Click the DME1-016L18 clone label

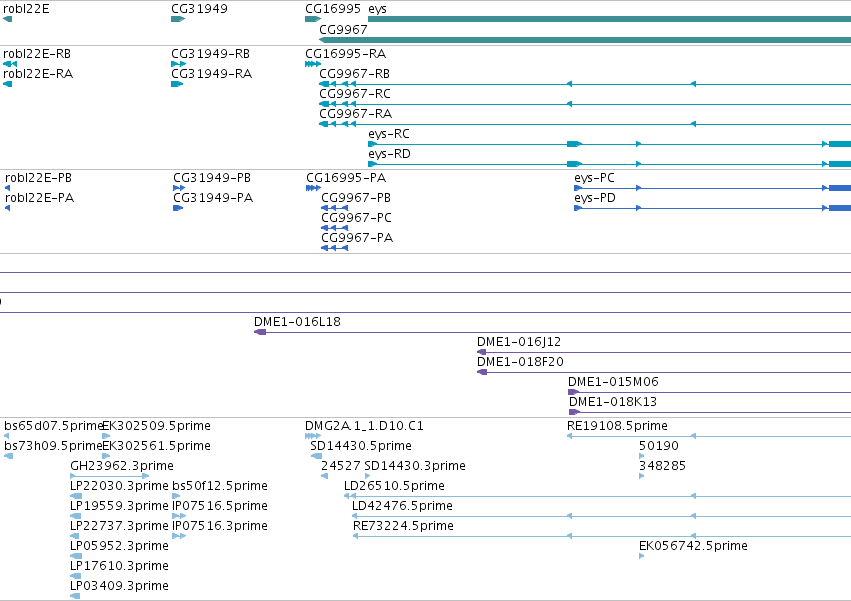pyautogui.click(x=297, y=322)
